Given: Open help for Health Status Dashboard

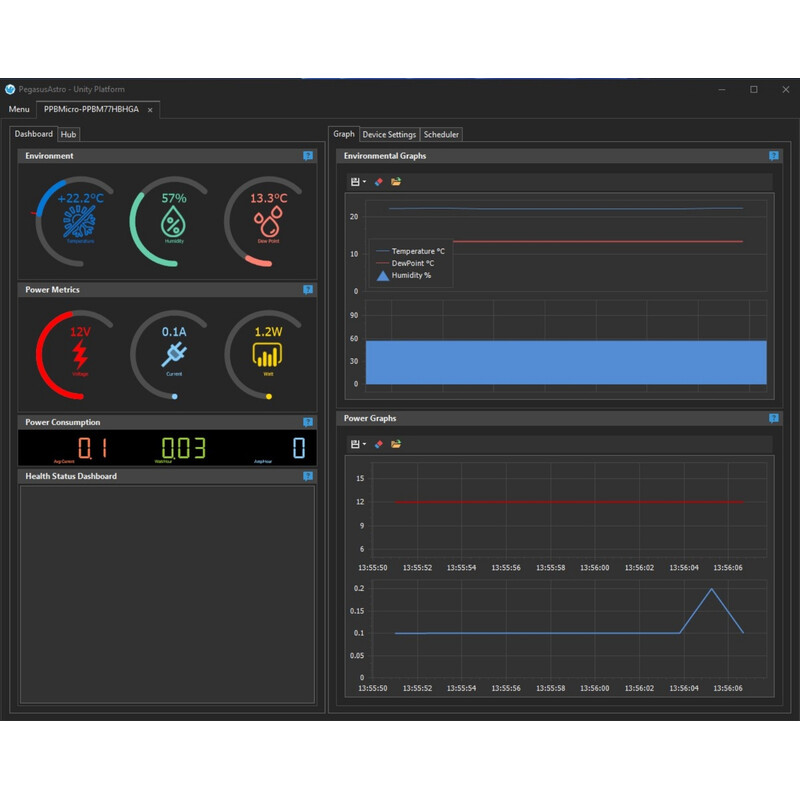Looking at the screenshot, I should 308,476.
